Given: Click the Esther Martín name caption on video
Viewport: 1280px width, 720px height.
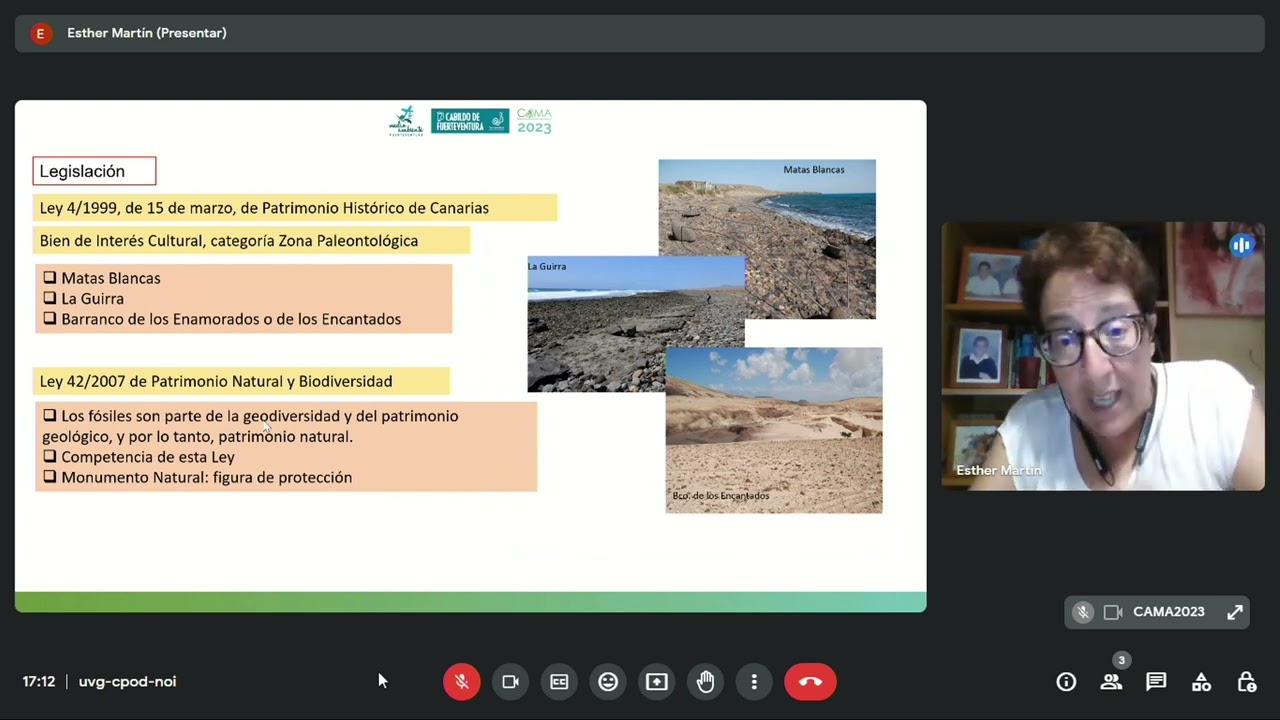Looking at the screenshot, I should coord(999,470).
